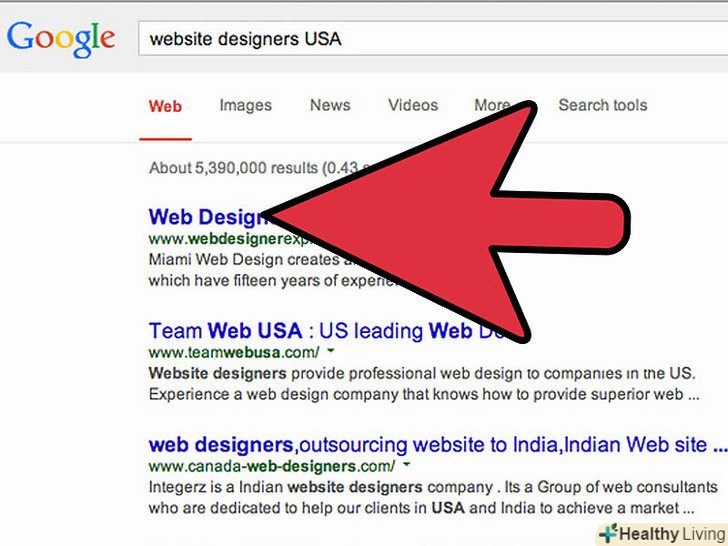The height and width of the screenshot is (546, 728).
Task: Expand the More menu
Action: click(492, 105)
